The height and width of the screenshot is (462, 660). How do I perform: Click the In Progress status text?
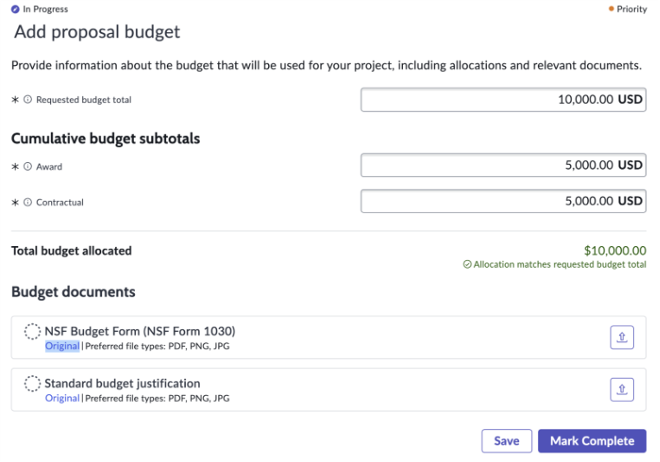[45, 9]
